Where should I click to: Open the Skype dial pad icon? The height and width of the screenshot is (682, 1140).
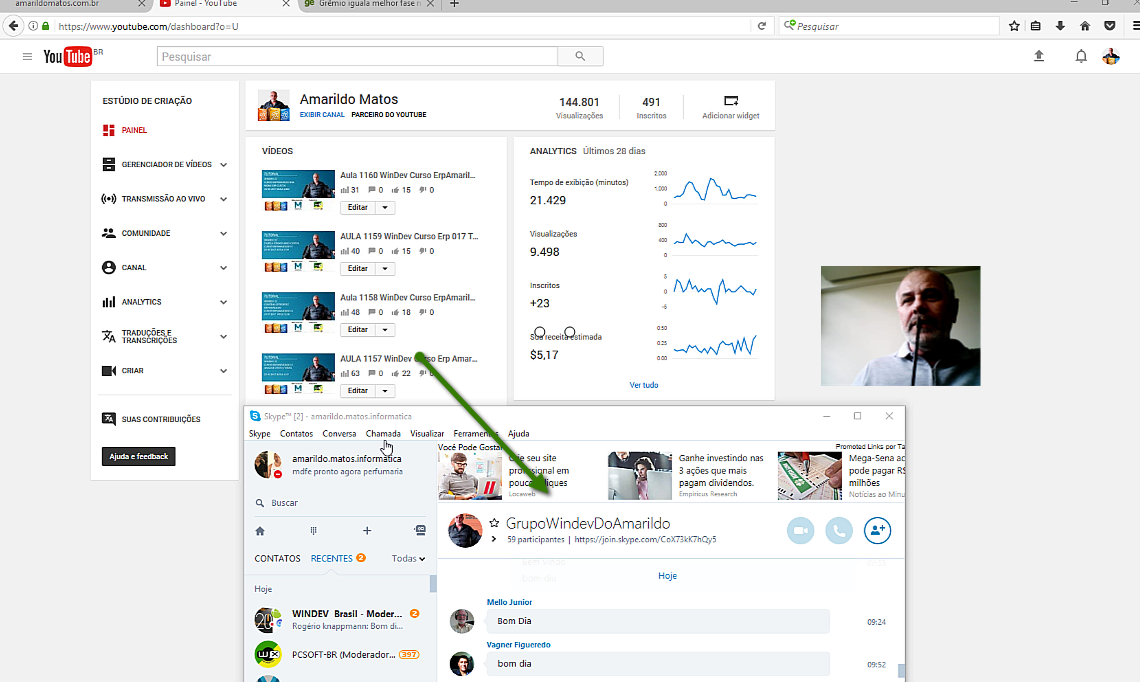pos(313,531)
